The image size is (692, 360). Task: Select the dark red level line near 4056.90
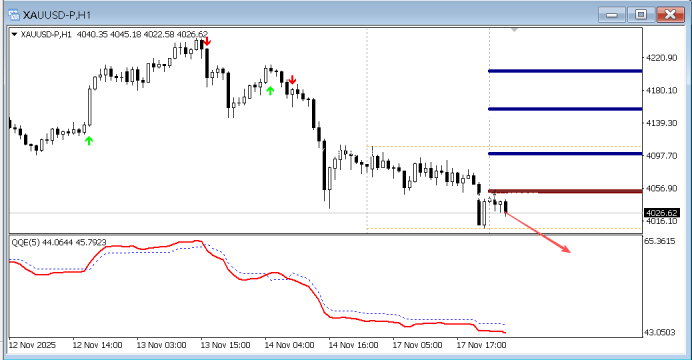tap(565, 191)
